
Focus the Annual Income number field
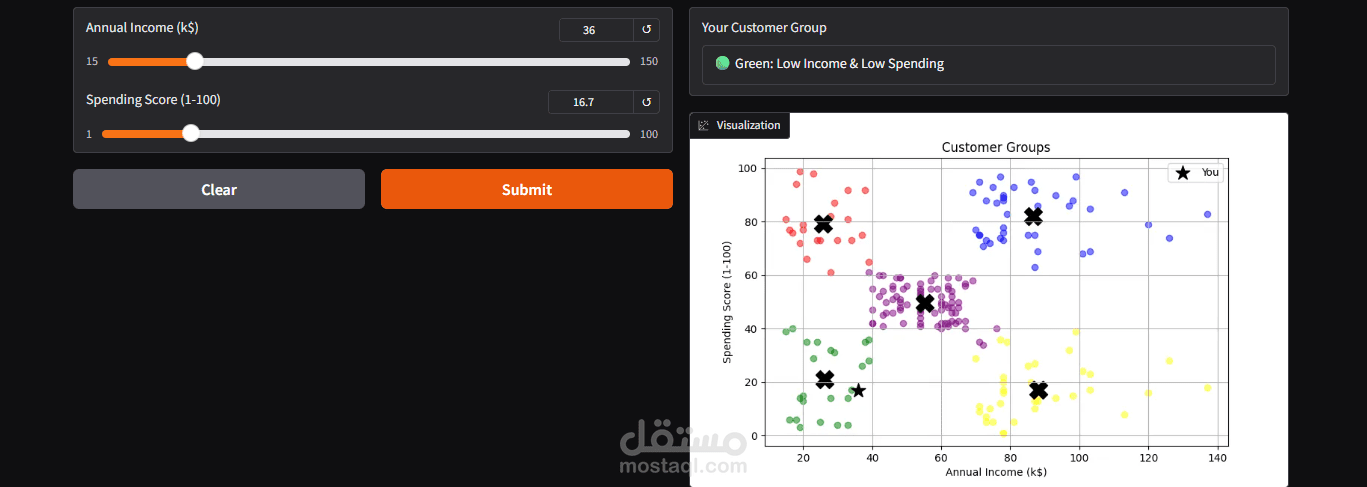[596, 30]
